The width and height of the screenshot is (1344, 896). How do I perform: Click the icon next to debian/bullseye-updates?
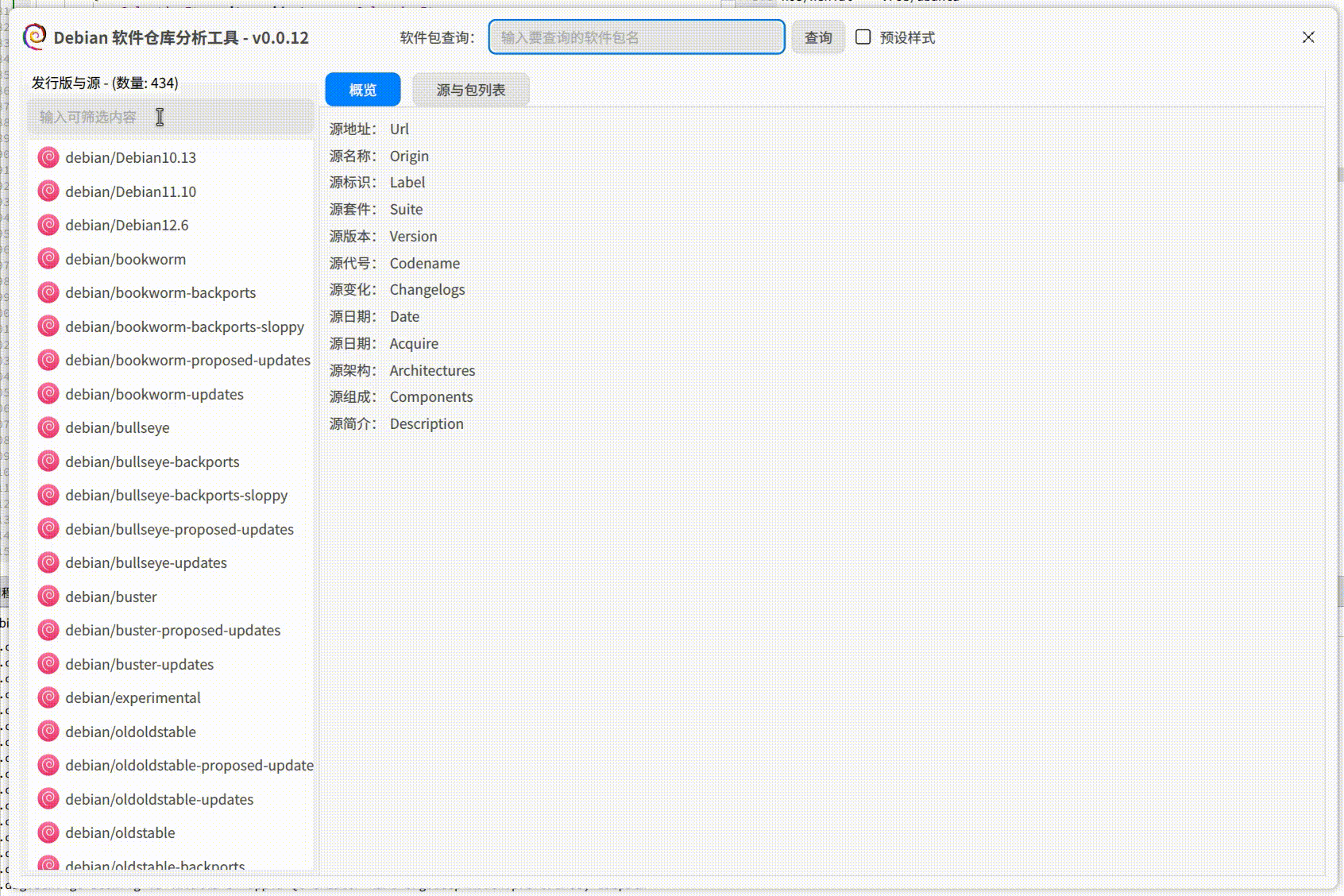click(48, 562)
